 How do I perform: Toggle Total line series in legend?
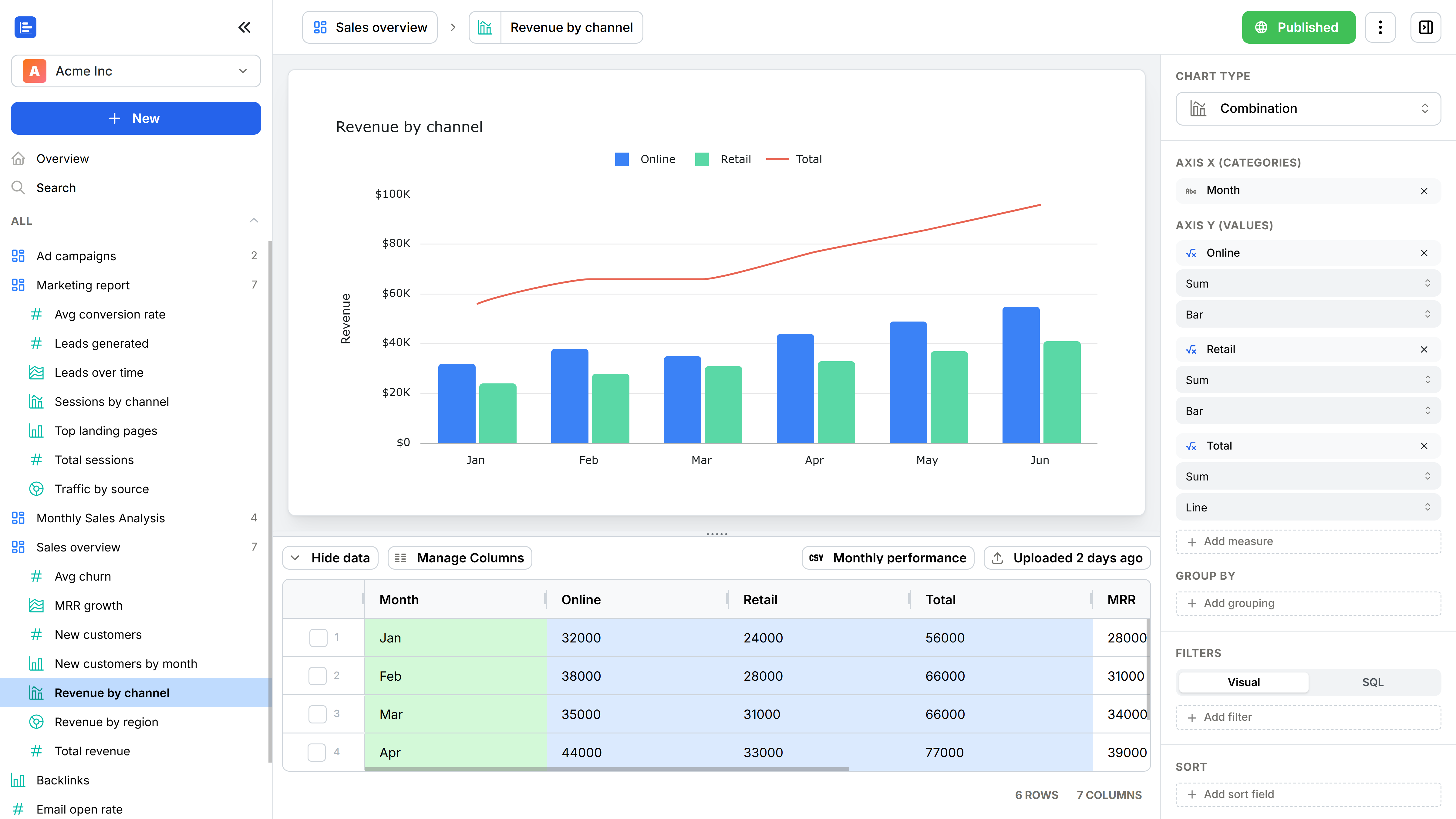794,159
